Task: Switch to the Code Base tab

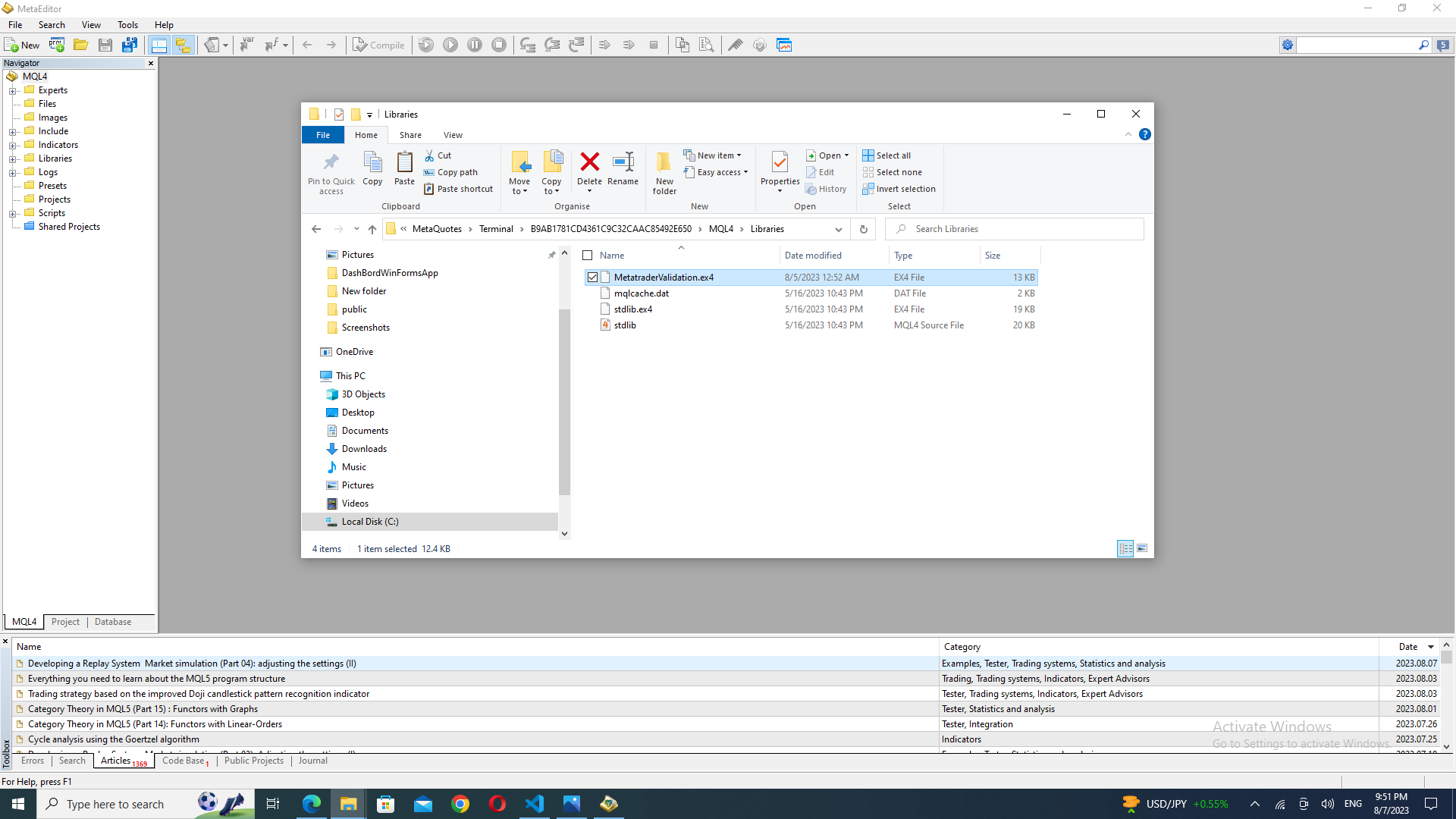Action: (x=184, y=761)
